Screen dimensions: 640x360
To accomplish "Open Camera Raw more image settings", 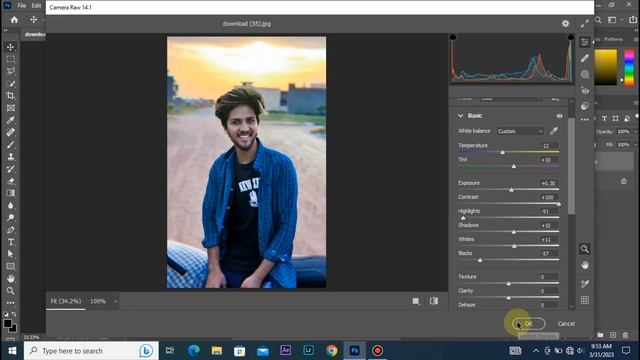I will pos(585,120).
